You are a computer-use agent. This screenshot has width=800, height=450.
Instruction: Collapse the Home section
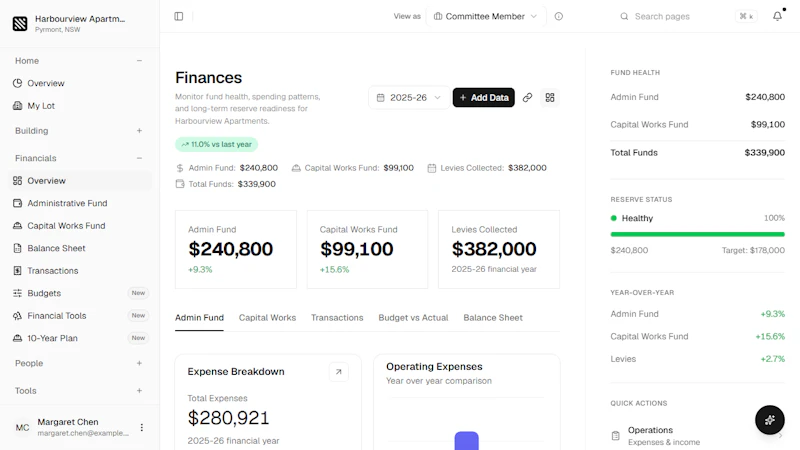pos(139,61)
